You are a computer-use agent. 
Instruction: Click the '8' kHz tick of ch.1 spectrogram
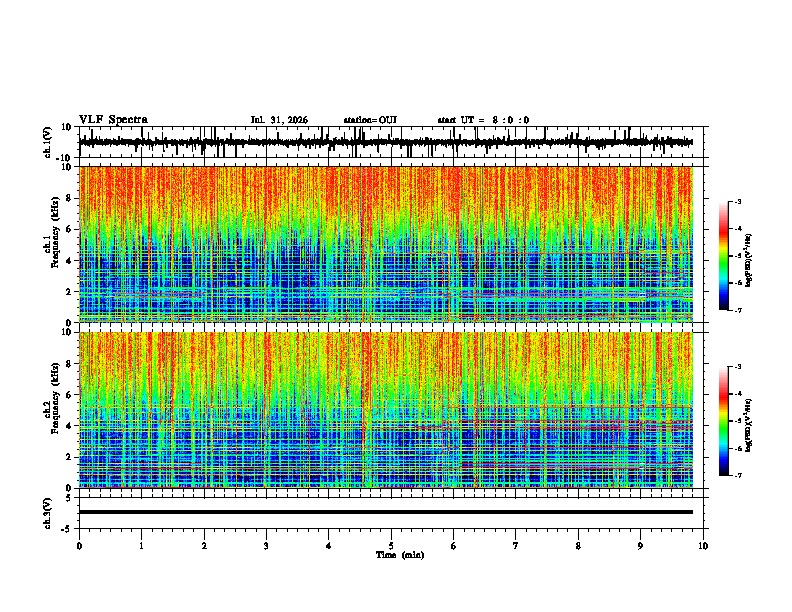tap(70, 198)
